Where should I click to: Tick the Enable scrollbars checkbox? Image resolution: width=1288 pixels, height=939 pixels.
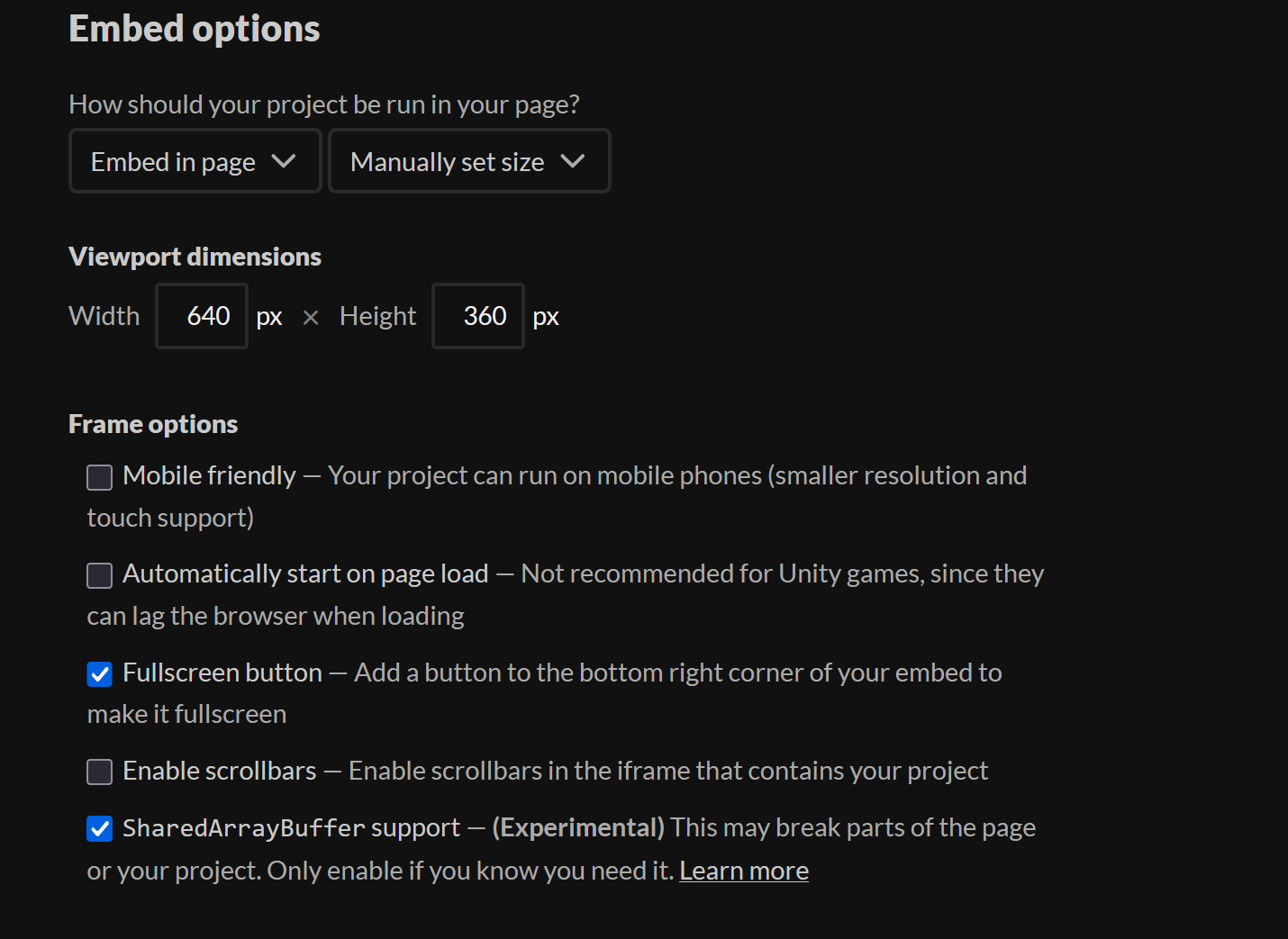tap(100, 772)
